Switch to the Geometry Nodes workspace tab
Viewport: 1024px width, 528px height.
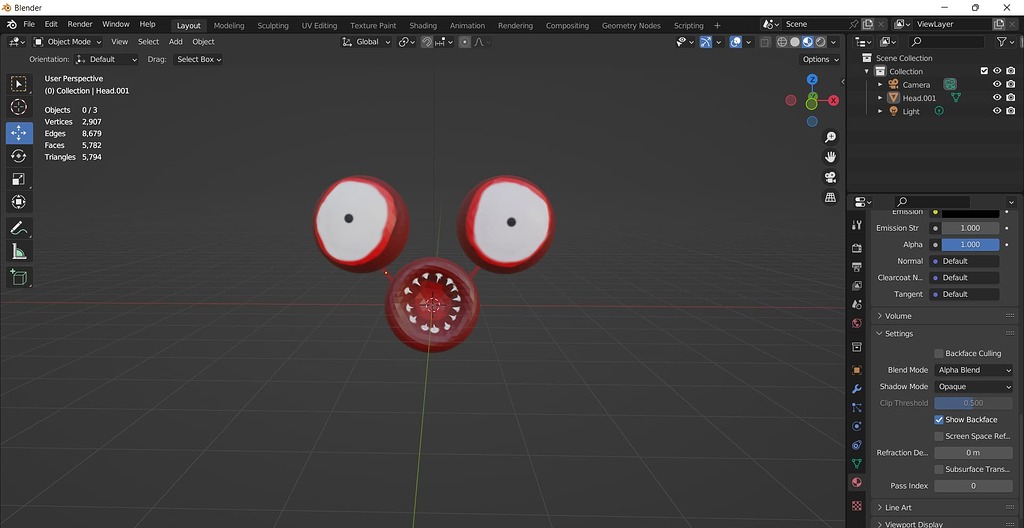click(x=631, y=25)
